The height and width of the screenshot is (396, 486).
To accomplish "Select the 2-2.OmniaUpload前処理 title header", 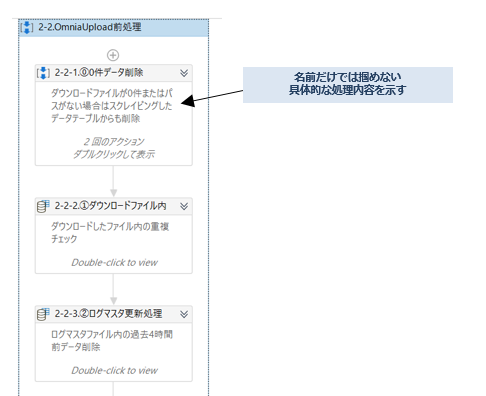I will pos(114,28).
